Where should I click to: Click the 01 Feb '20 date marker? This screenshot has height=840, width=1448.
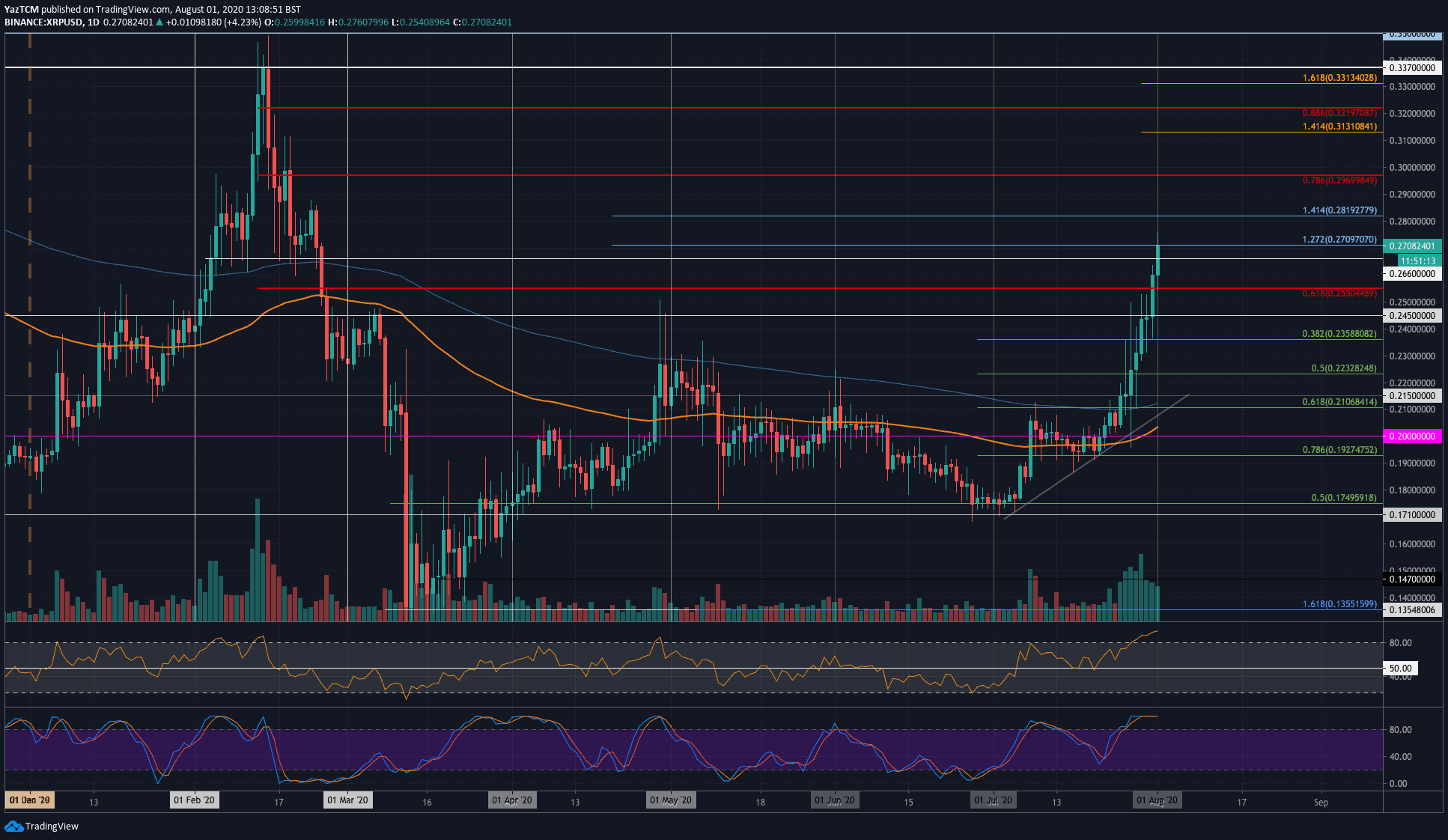click(194, 800)
